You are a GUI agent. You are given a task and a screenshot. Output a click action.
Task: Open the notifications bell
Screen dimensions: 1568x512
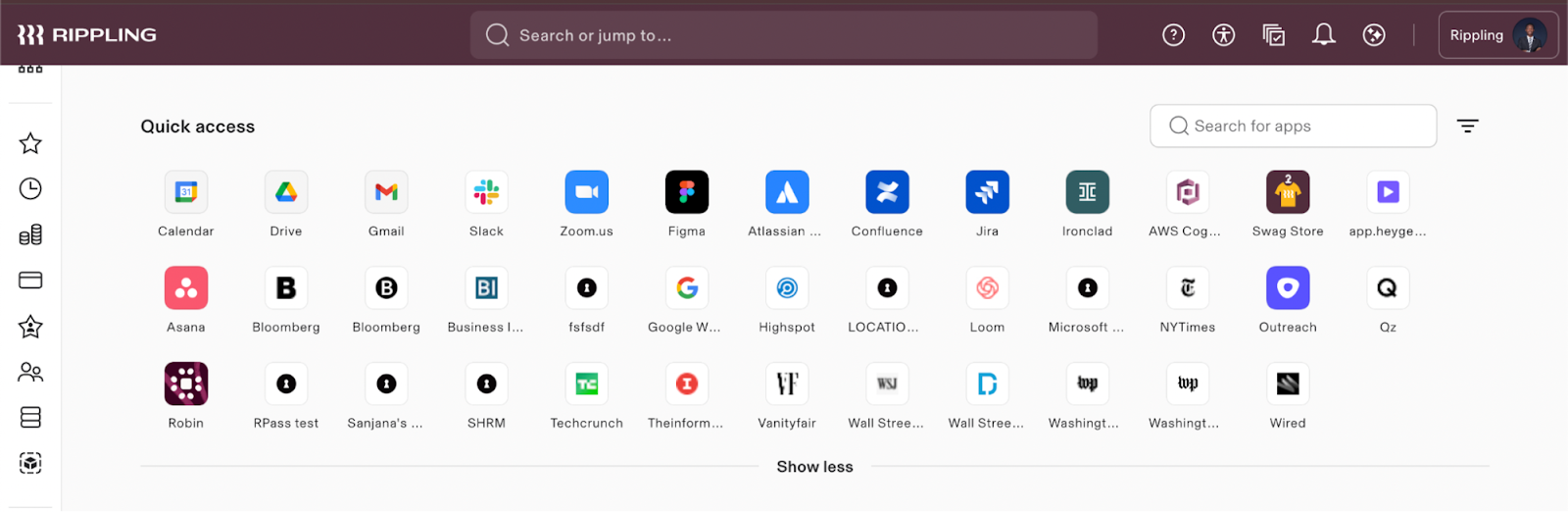click(1324, 35)
